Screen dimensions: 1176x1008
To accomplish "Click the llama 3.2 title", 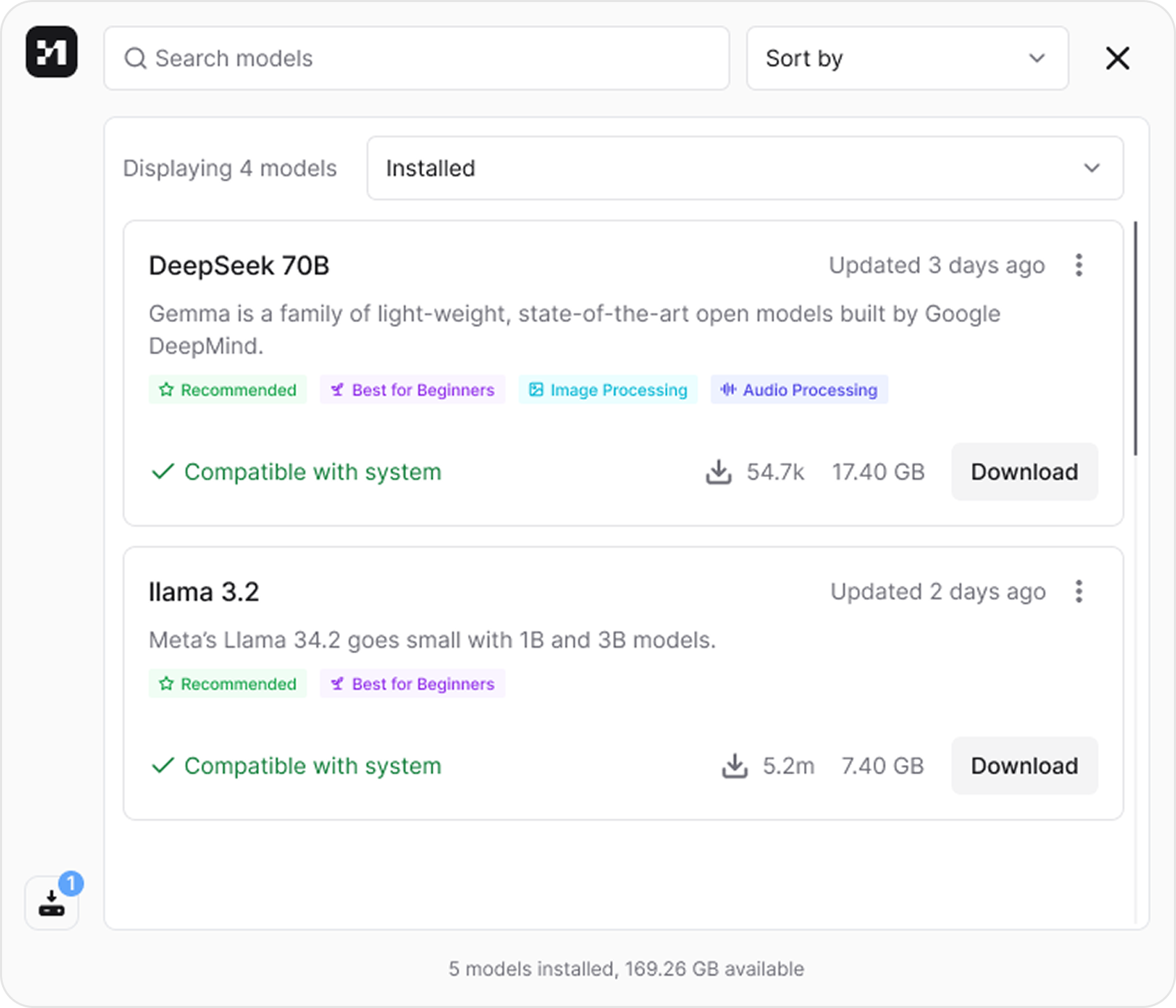I will [x=203, y=592].
